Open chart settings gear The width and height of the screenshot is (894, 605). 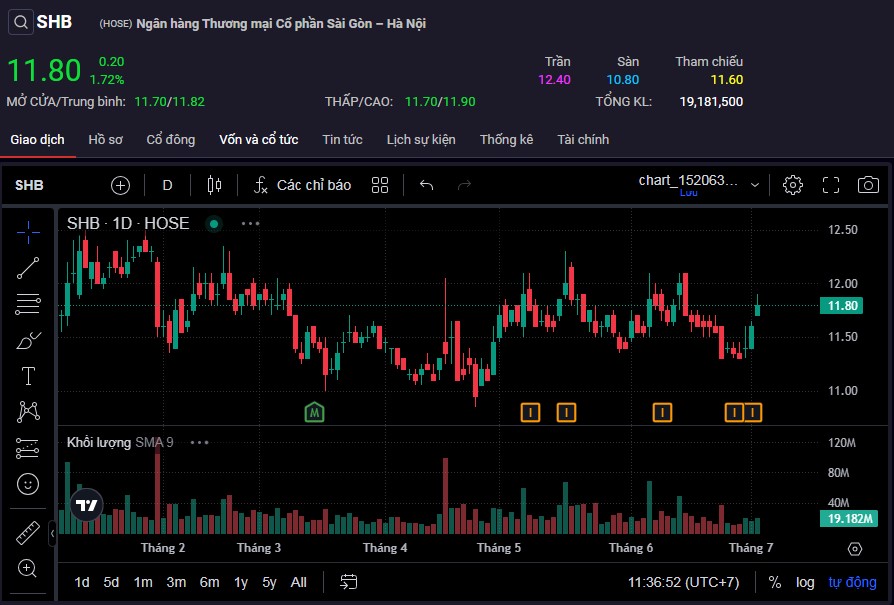[793, 185]
